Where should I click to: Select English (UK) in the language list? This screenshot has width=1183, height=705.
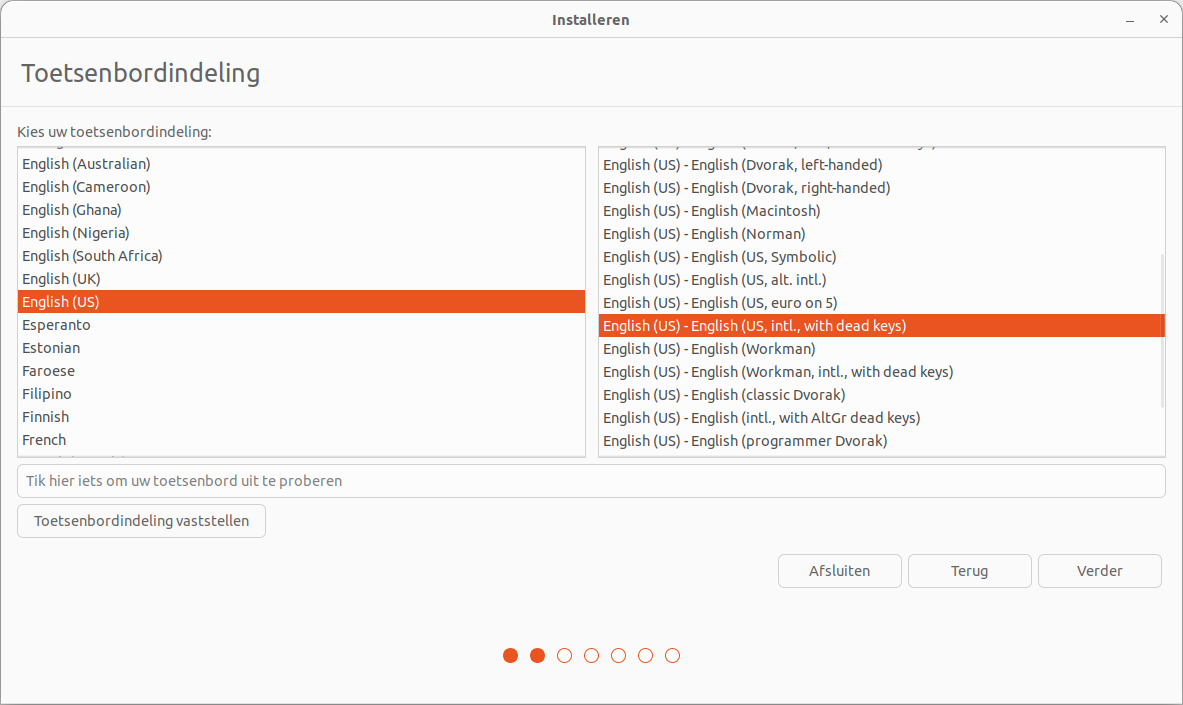pyautogui.click(x=61, y=279)
